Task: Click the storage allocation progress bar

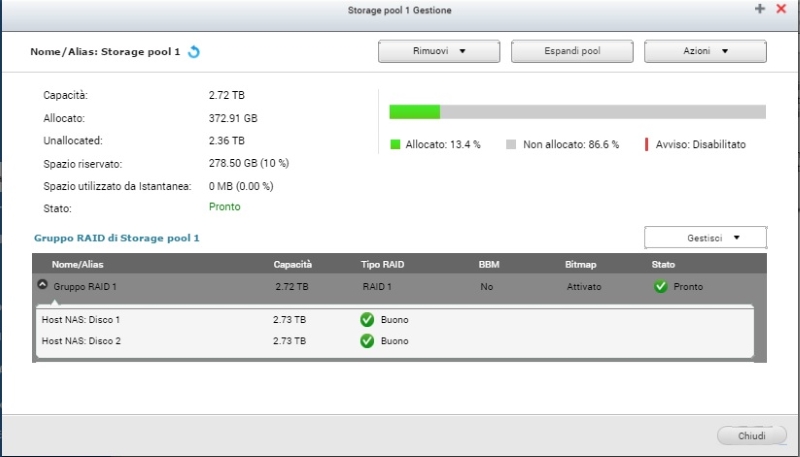Action: coord(577,112)
